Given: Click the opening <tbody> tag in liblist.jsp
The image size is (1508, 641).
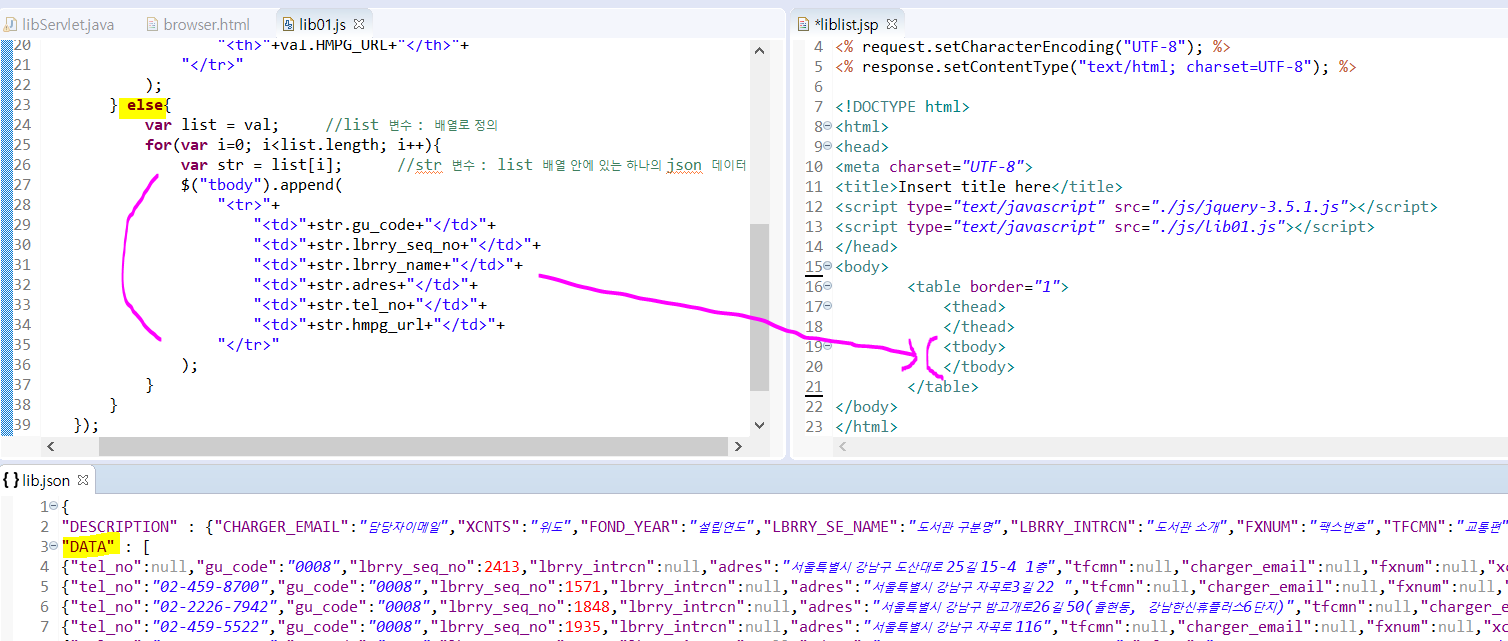Looking at the screenshot, I should tap(975, 347).
